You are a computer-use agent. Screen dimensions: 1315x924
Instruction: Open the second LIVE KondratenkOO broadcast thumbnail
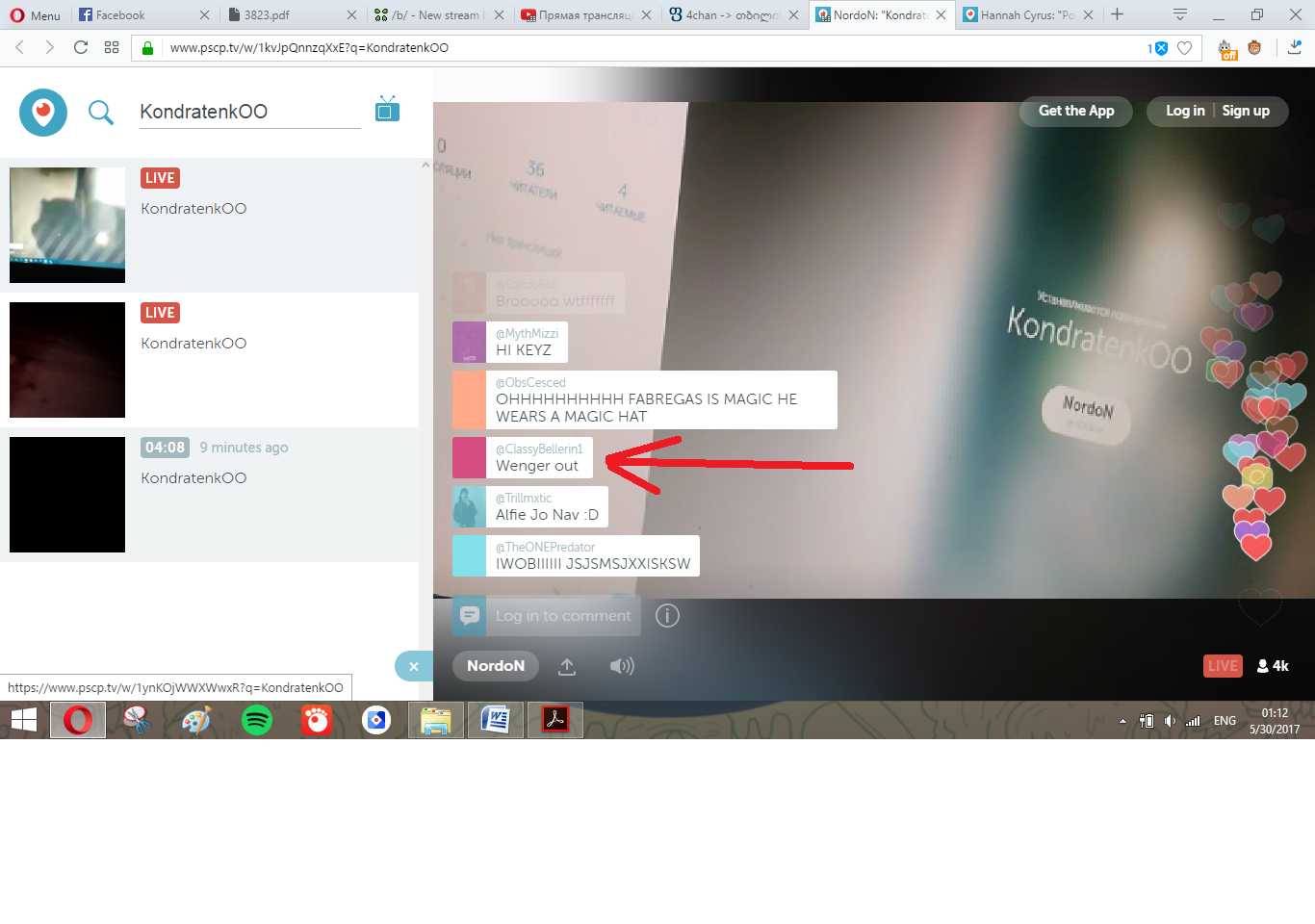pyautogui.click(x=67, y=360)
